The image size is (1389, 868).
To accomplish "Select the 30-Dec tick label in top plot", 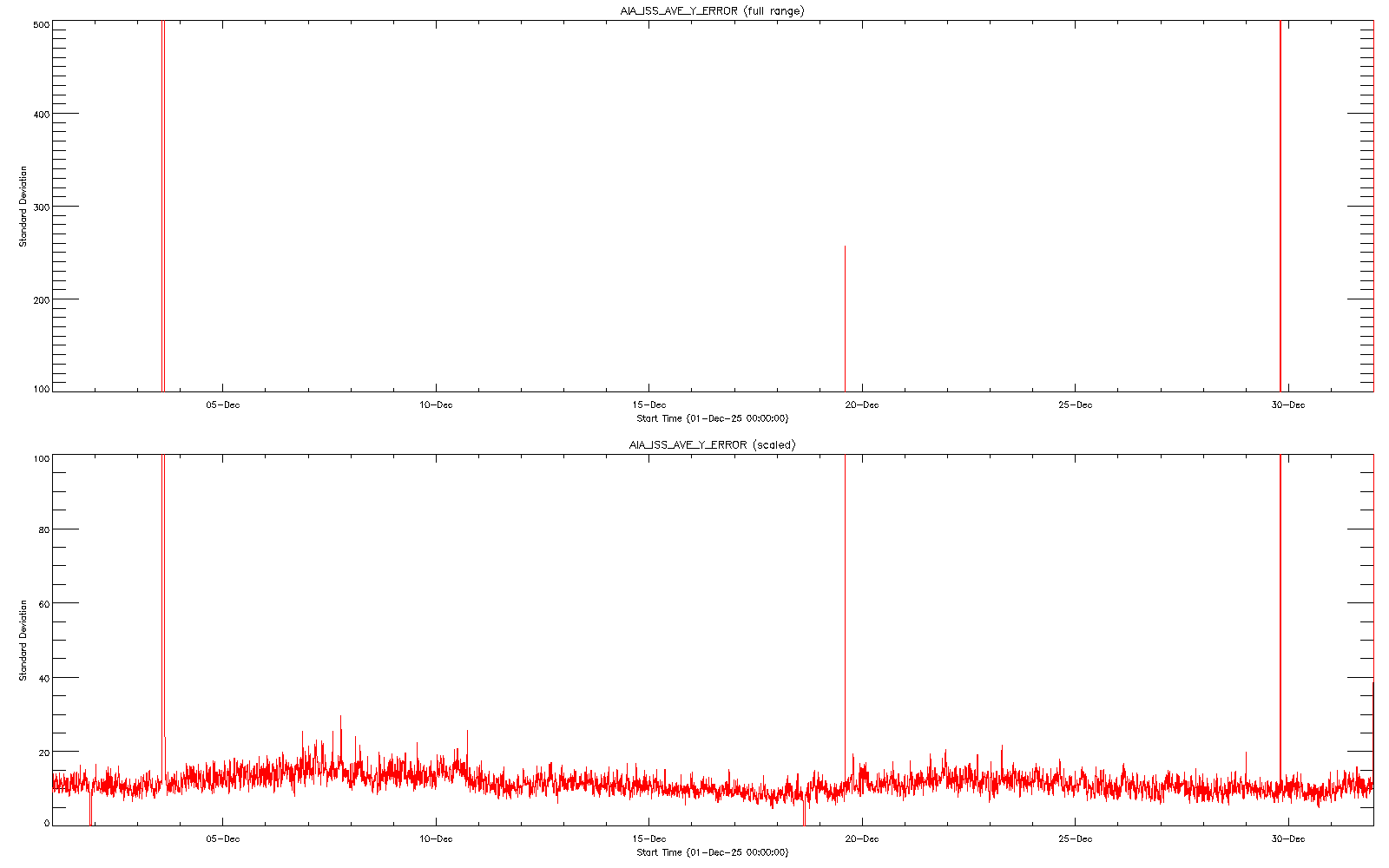I will tap(1288, 405).
